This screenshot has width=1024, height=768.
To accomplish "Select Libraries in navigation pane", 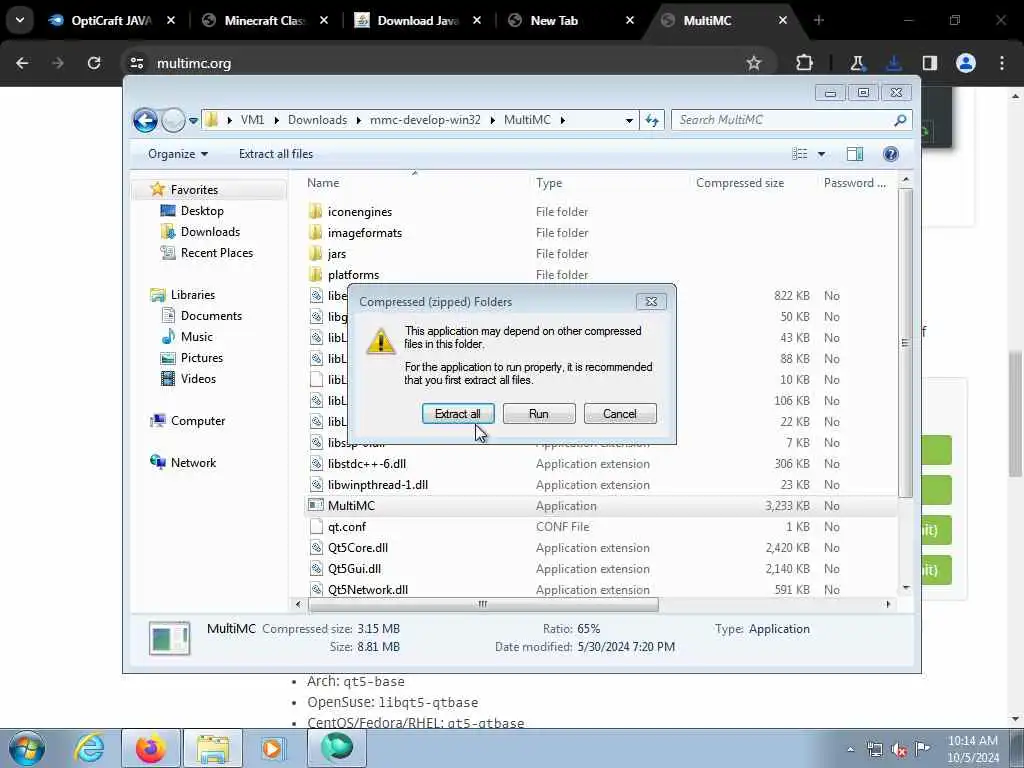I will click(x=193, y=295).
